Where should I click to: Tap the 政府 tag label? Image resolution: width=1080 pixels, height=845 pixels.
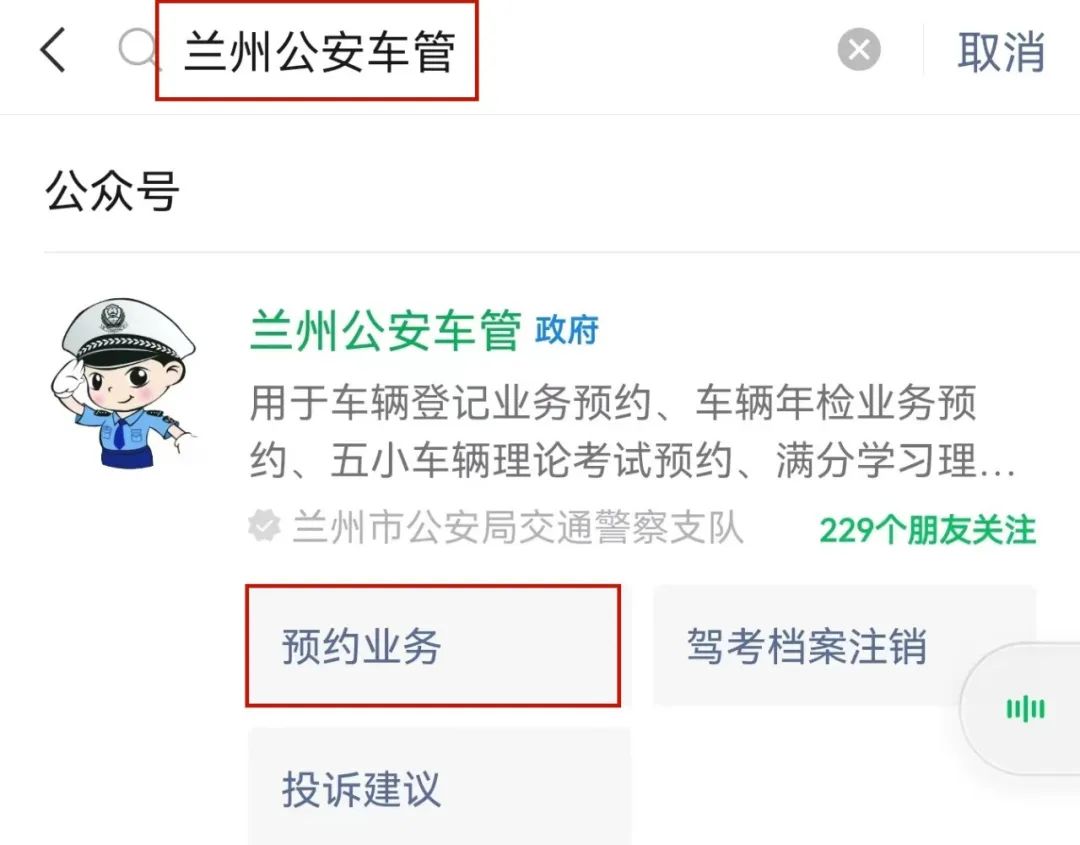[x=567, y=330]
